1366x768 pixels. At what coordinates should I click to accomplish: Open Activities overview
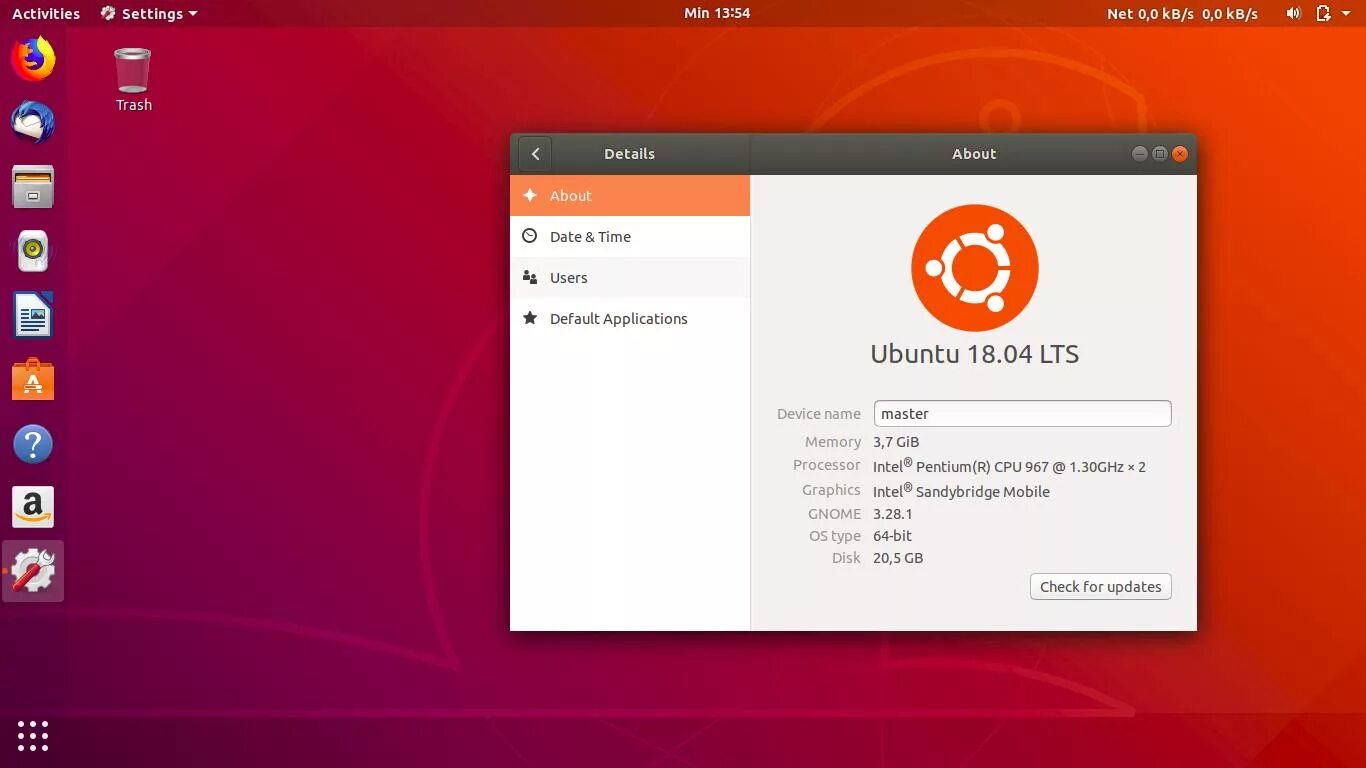click(x=46, y=14)
